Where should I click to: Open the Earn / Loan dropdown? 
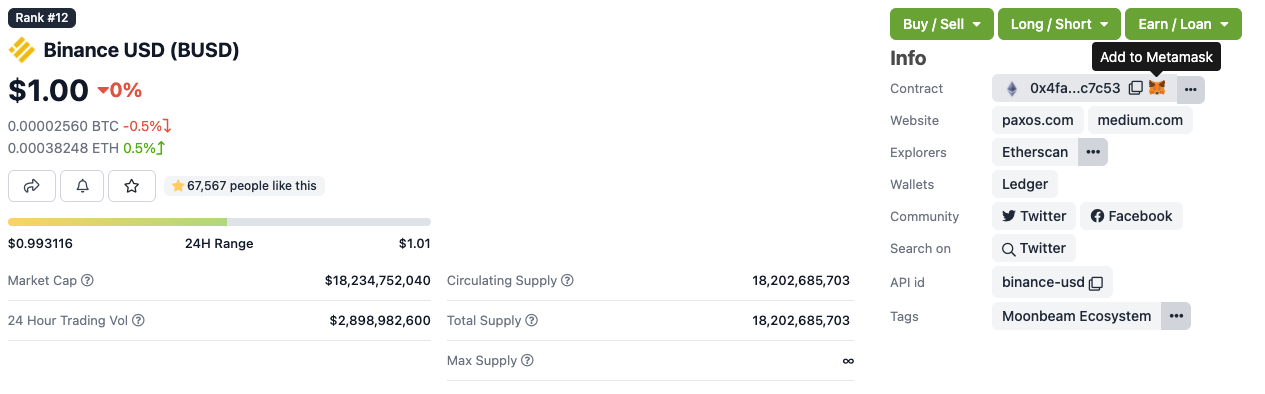click(1183, 24)
